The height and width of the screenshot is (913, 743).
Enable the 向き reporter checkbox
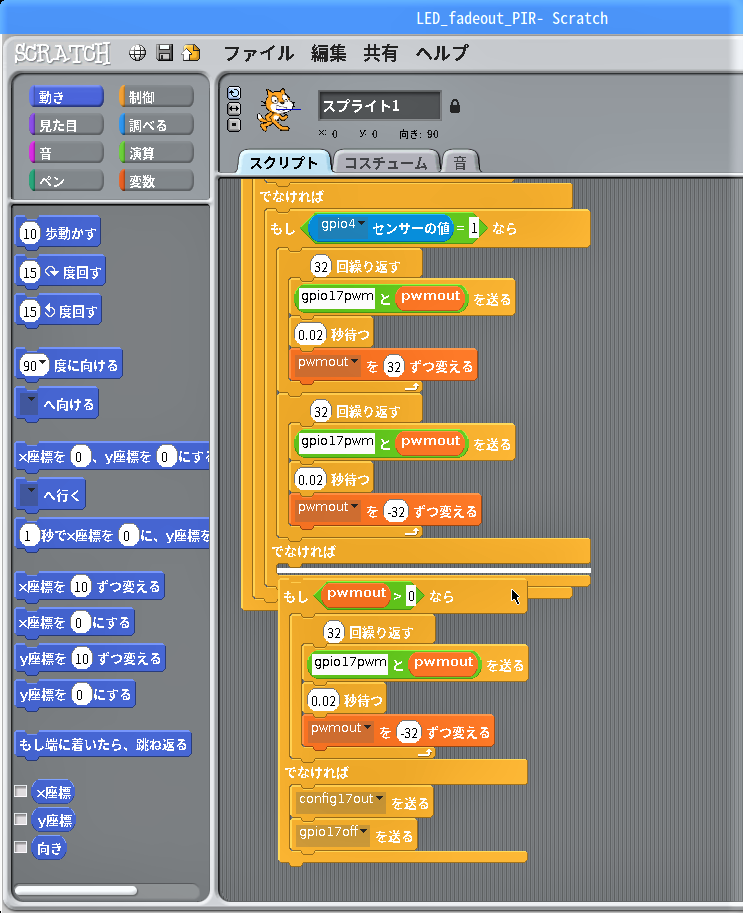pyautogui.click(x=21, y=847)
